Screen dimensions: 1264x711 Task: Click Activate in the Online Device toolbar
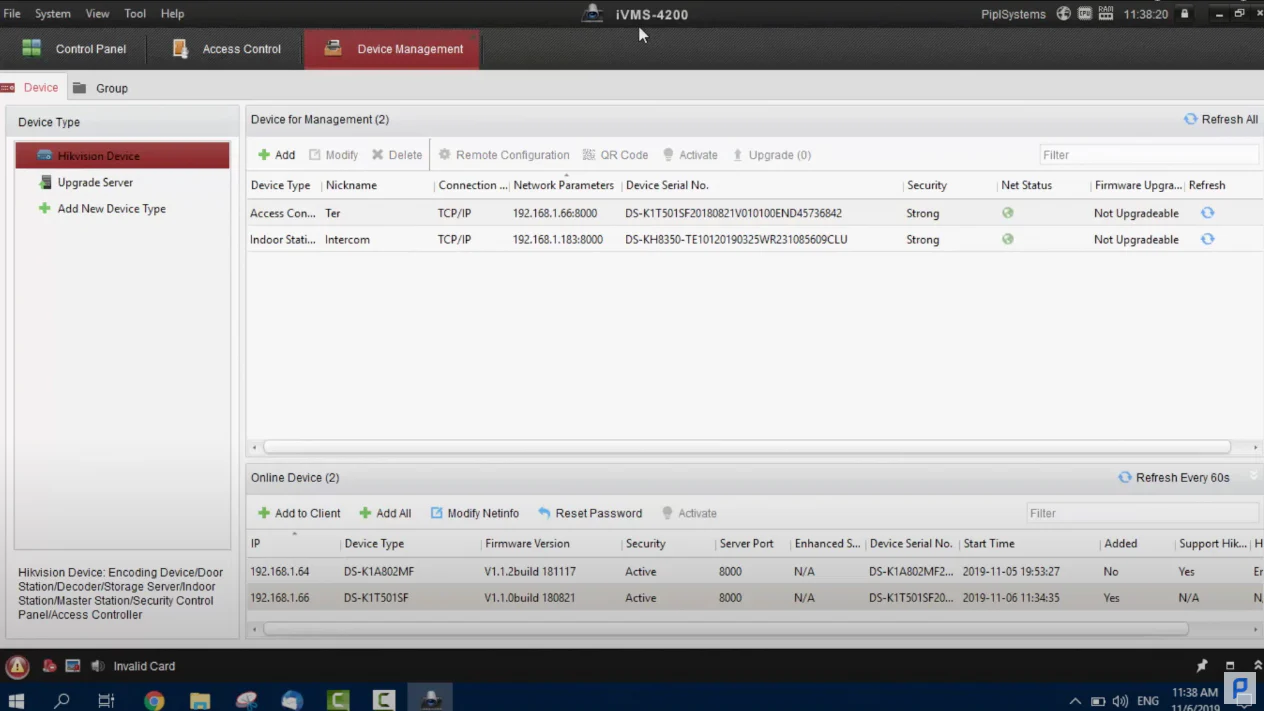pyautogui.click(x=689, y=513)
